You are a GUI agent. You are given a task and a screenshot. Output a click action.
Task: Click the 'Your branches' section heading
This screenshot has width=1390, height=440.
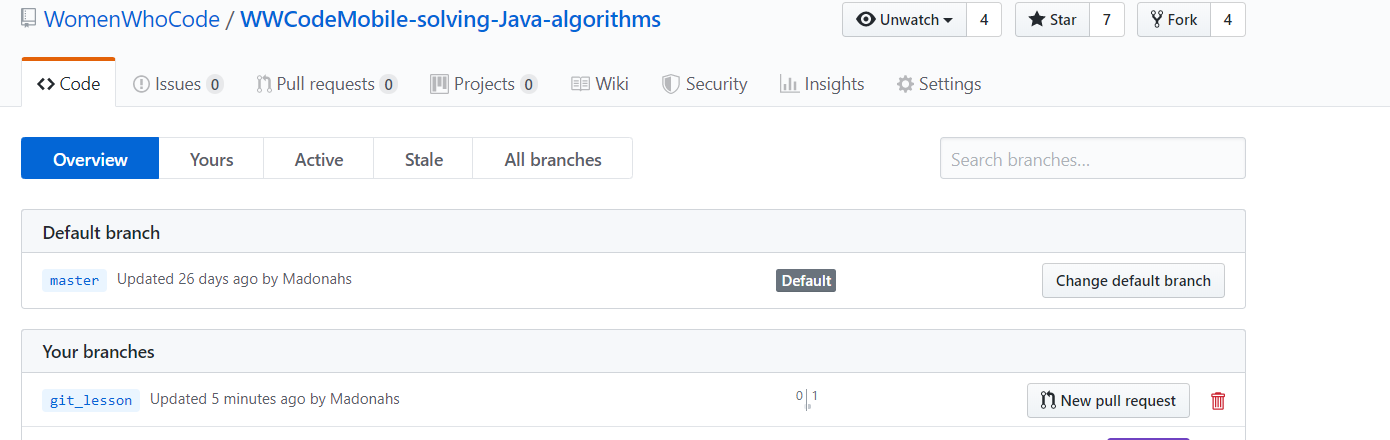98,352
